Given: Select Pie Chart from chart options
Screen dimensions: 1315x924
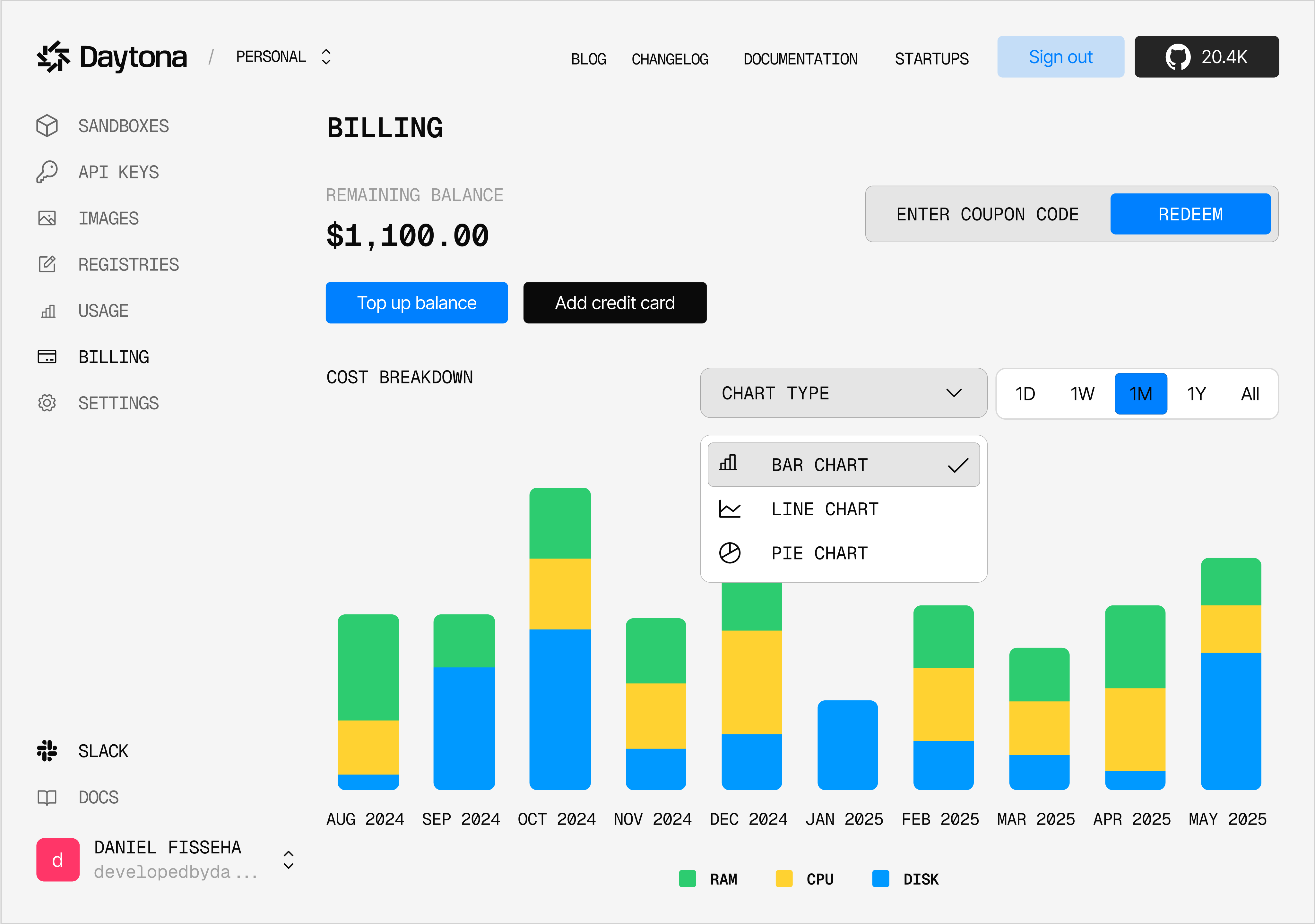Looking at the screenshot, I should (819, 552).
